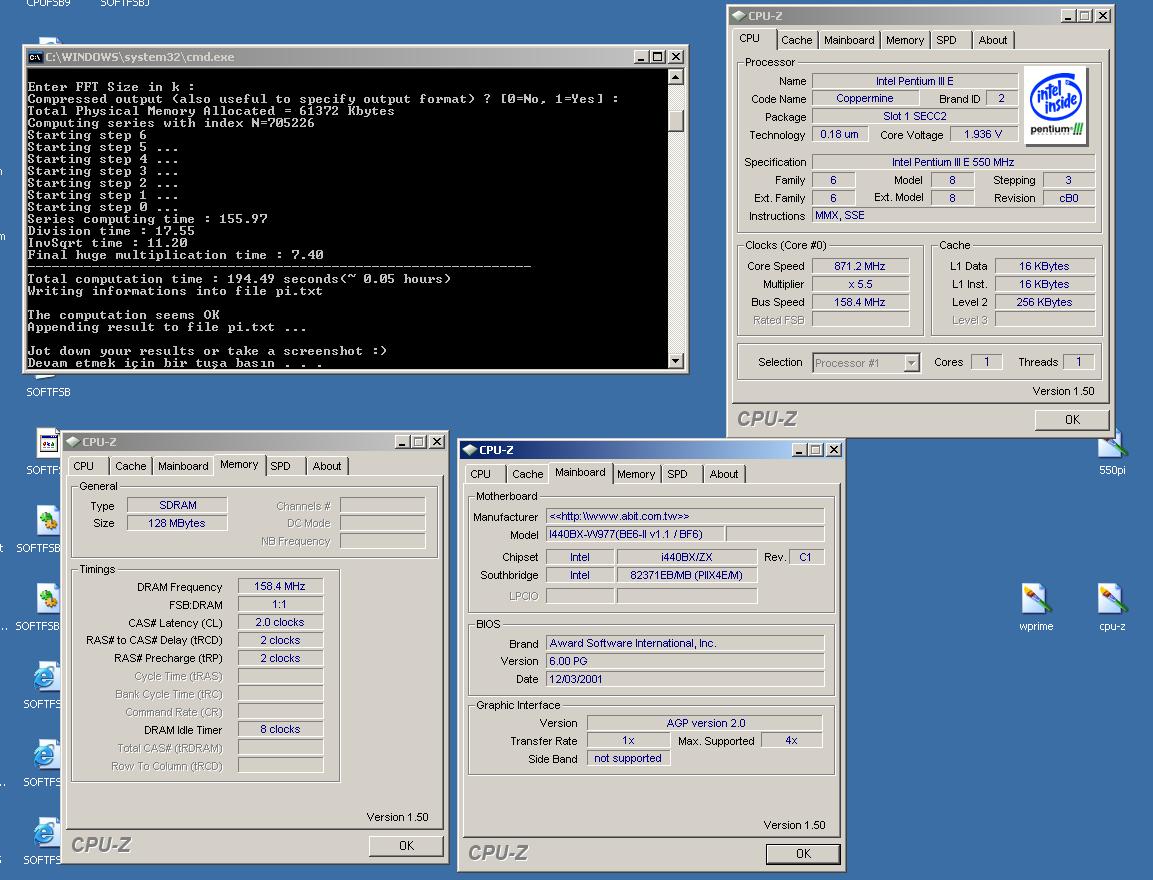This screenshot has width=1153, height=880.
Task: Click the Core Speed value 871.2 MHz
Action: pos(860,266)
